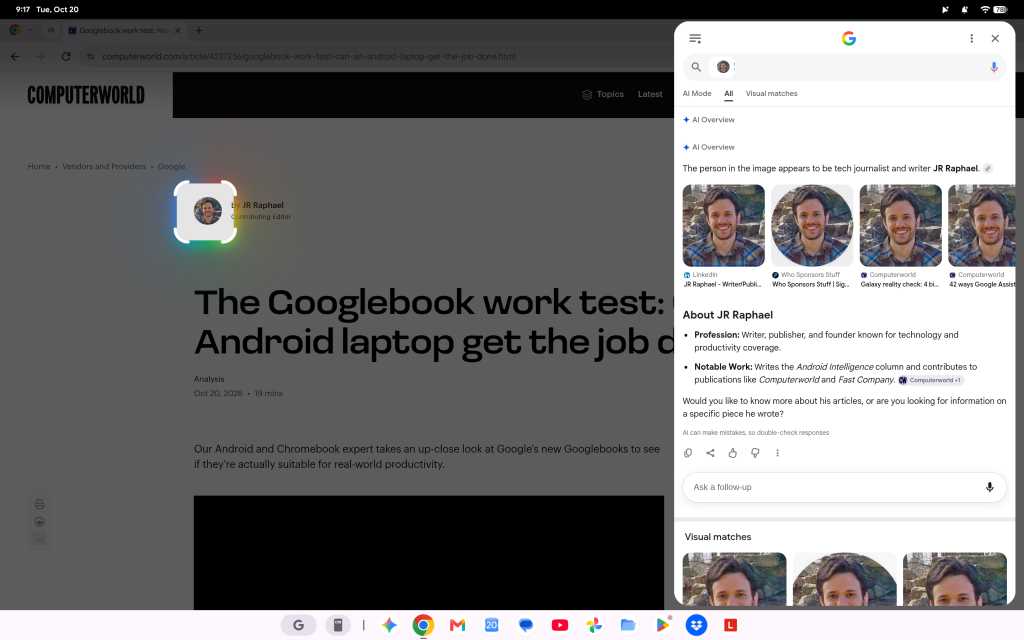Give the AI Overview a thumbs down
Image resolution: width=1024 pixels, height=640 pixels.
point(755,453)
